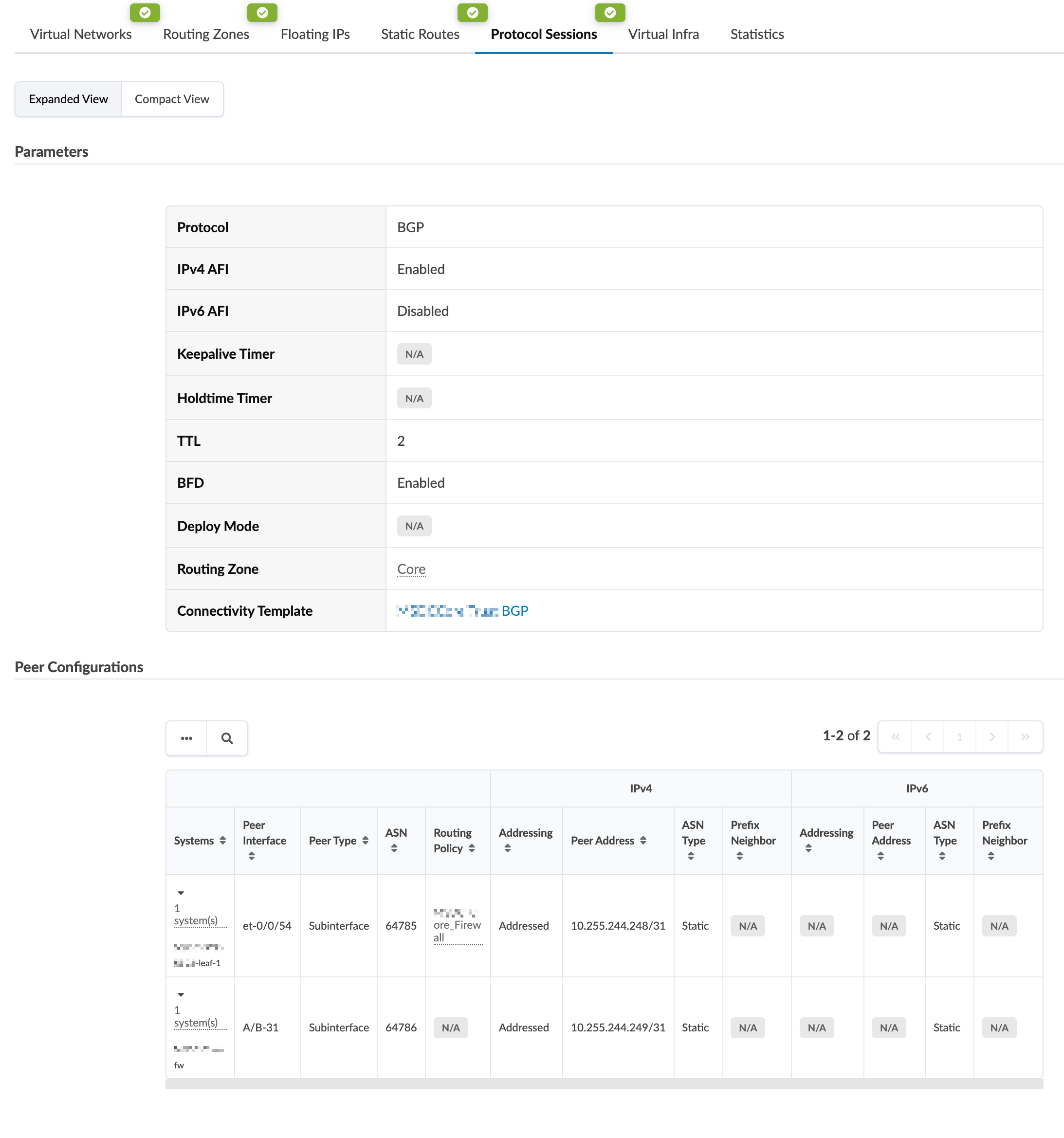This screenshot has height=1138, width=1064.
Task: Switch to Expanded View
Action: [68, 99]
